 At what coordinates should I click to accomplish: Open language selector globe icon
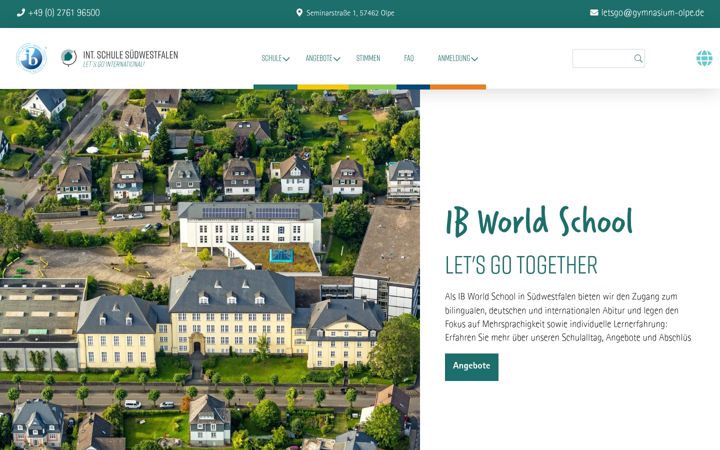[x=704, y=58]
